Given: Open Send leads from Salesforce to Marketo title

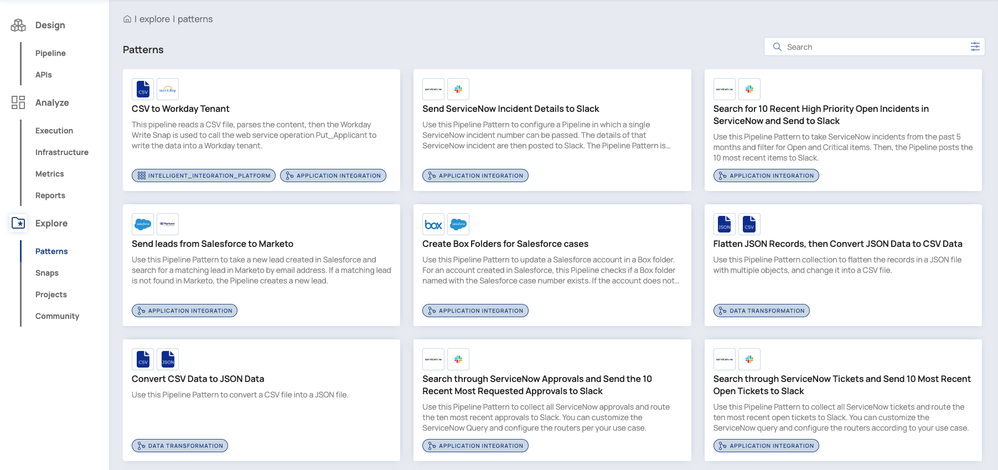Looking at the screenshot, I should 213,244.
